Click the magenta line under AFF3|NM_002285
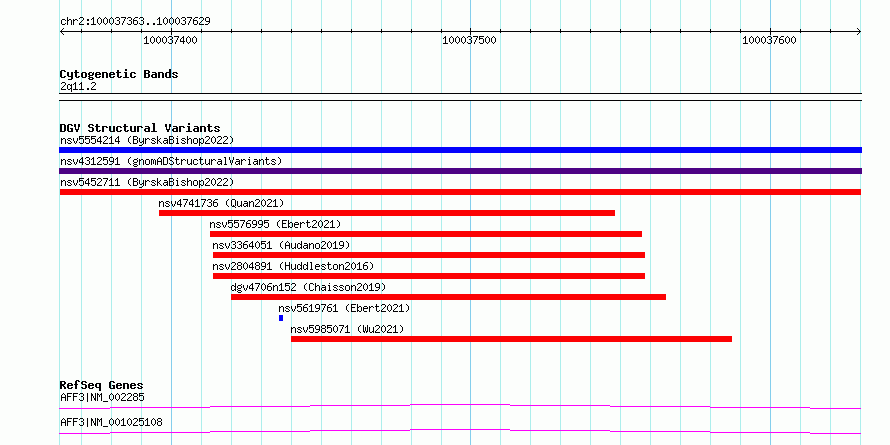The width and height of the screenshot is (890, 445). click(x=460, y=406)
